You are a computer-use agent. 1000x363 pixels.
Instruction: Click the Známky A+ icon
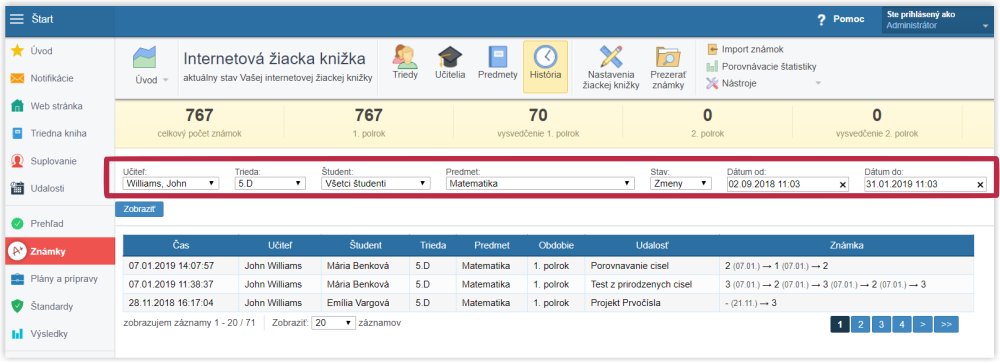tap(17, 252)
